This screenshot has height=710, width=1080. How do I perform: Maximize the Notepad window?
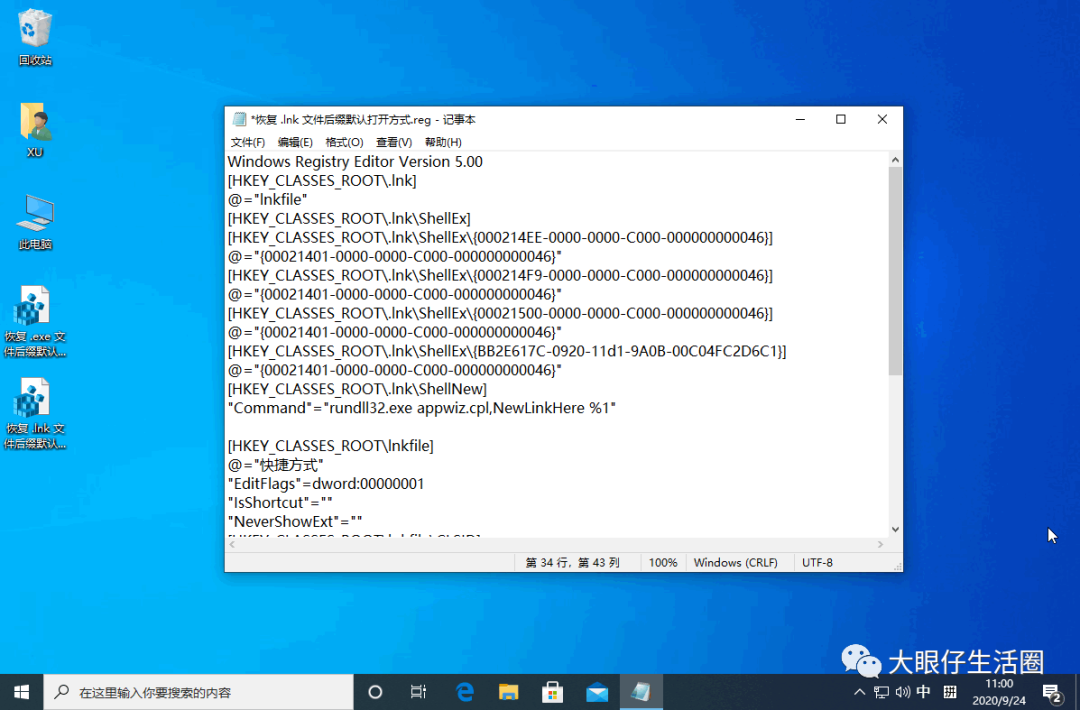840,119
